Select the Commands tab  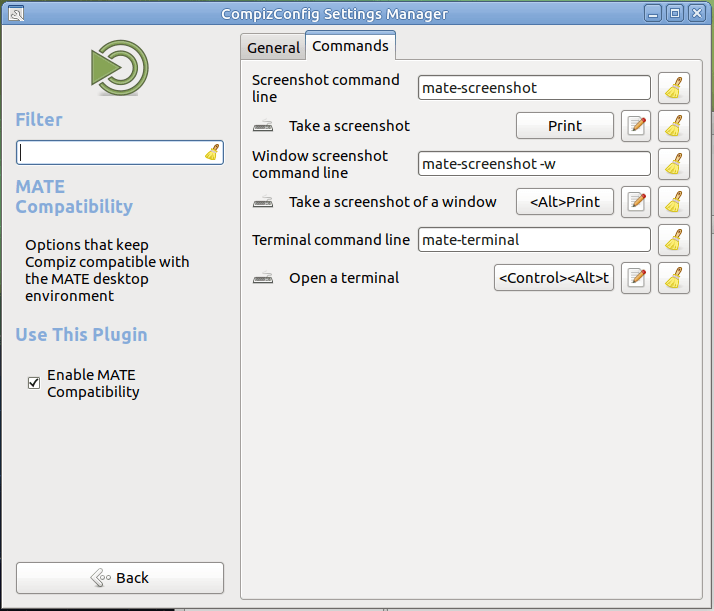(x=350, y=46)
